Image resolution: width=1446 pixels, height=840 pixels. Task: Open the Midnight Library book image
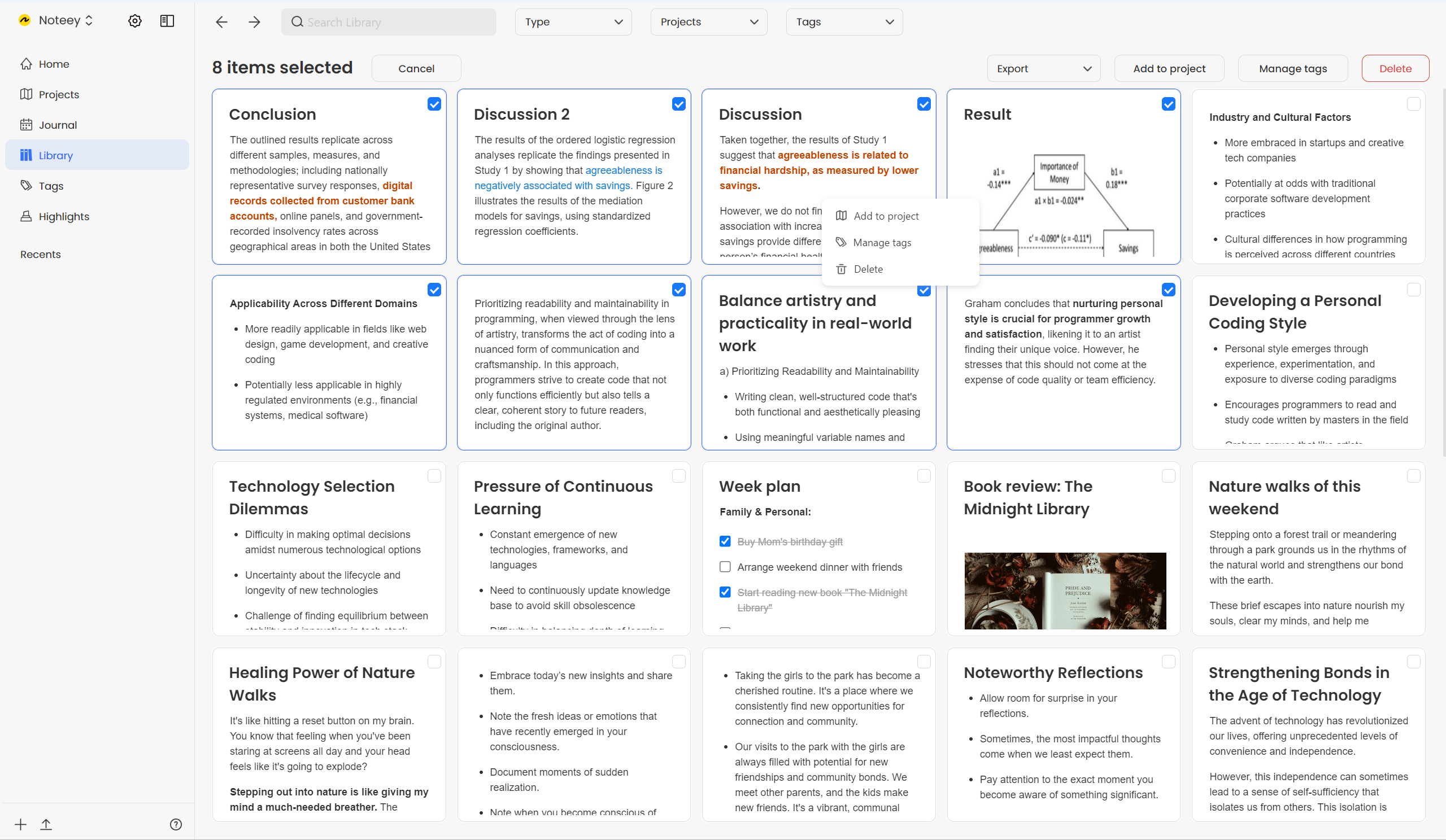1065,590
